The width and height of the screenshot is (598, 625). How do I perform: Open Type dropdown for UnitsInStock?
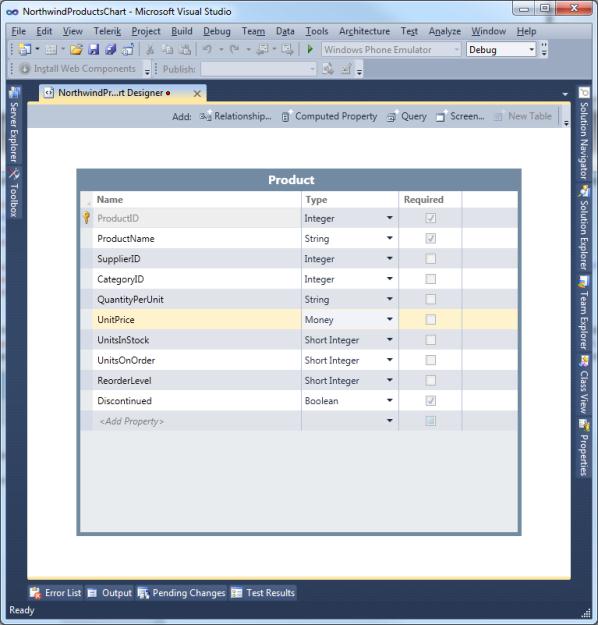(x=389, y=339)
